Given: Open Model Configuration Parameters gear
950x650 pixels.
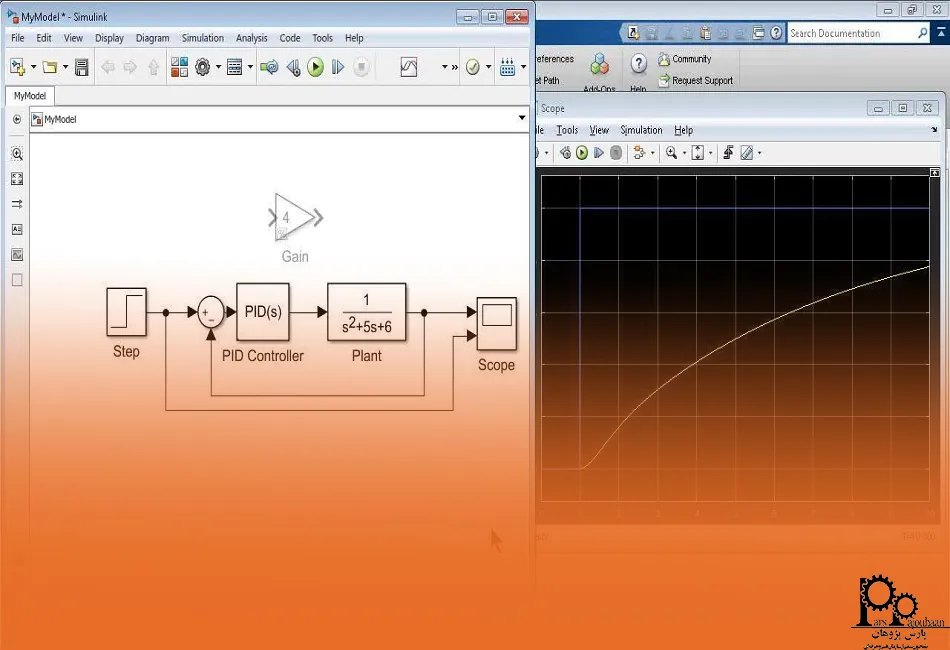Looking at the screenshot, I should (x=203, y=67).
